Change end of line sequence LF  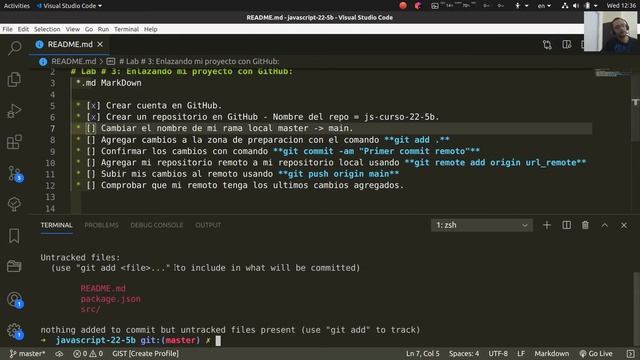tap(521, 353)
